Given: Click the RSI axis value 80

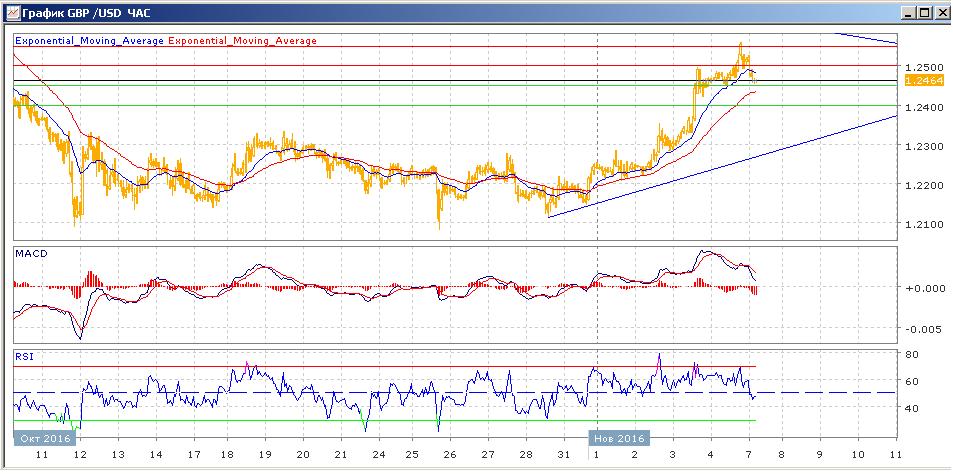Looking at the screenshot, I should click(912, 354).
